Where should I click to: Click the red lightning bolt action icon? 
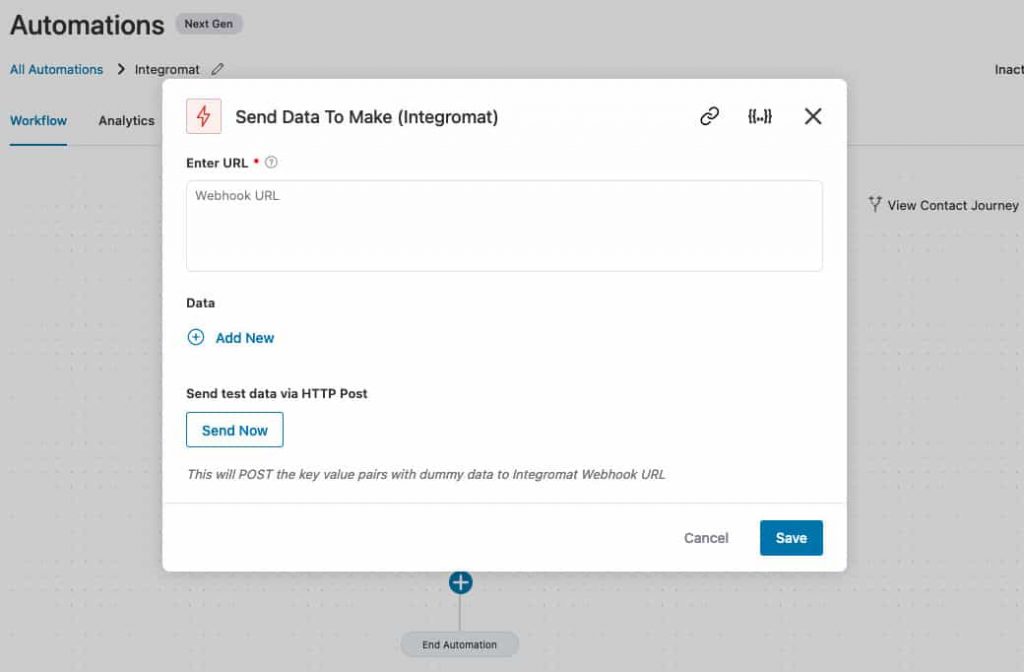pyautogui.click(x=204, y=116)
